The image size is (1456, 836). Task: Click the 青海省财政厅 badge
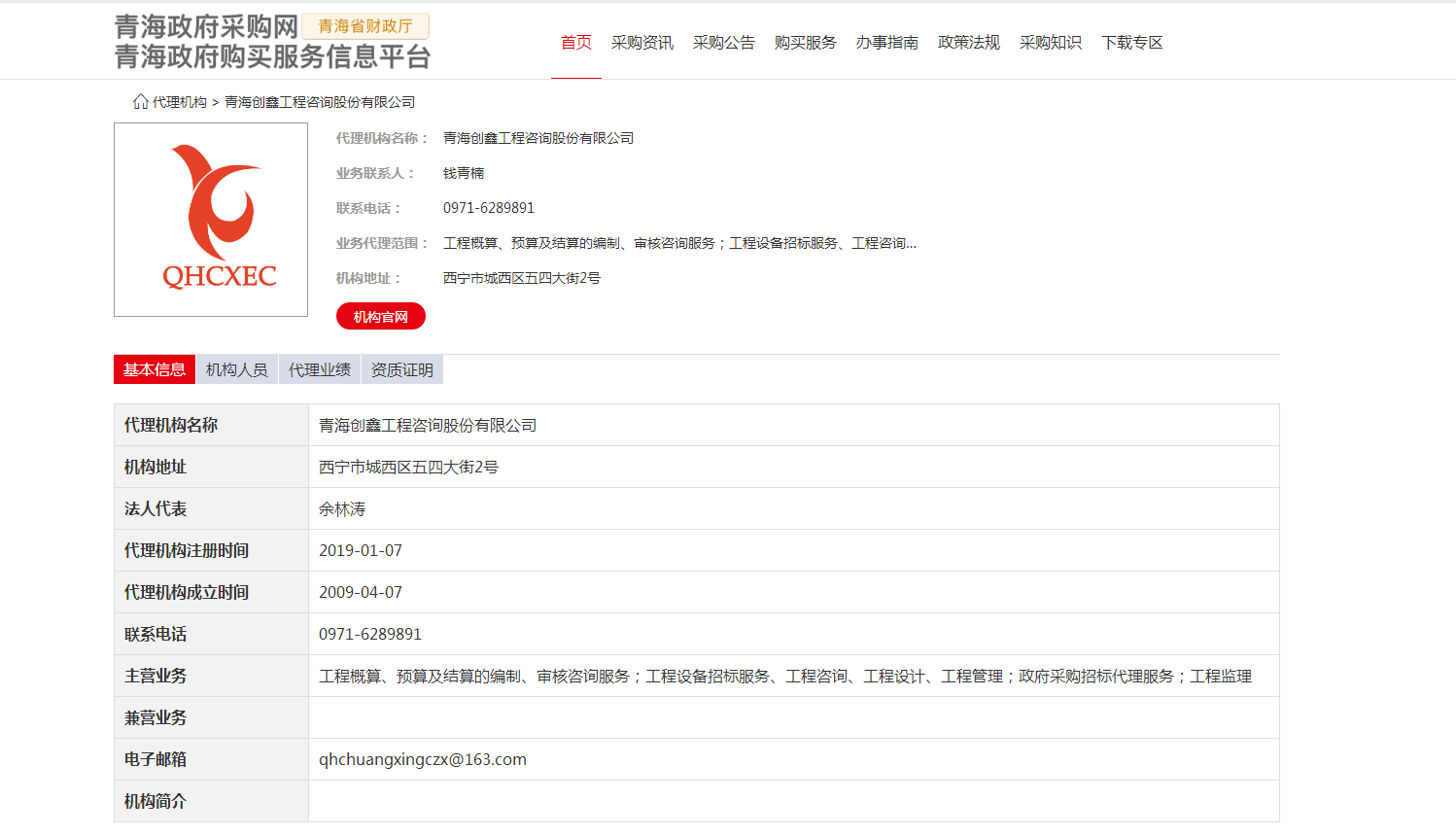365,26
